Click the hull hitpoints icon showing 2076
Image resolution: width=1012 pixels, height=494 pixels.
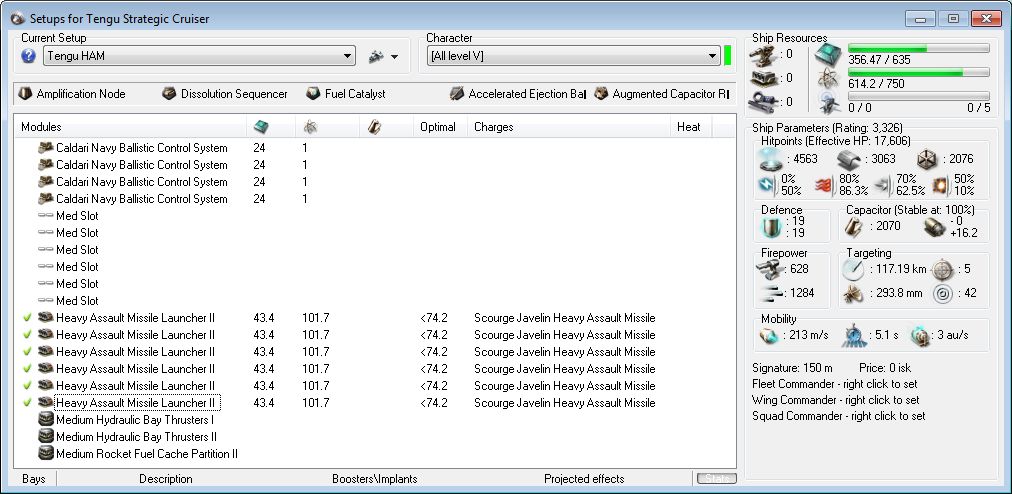[x=928, y=159]
